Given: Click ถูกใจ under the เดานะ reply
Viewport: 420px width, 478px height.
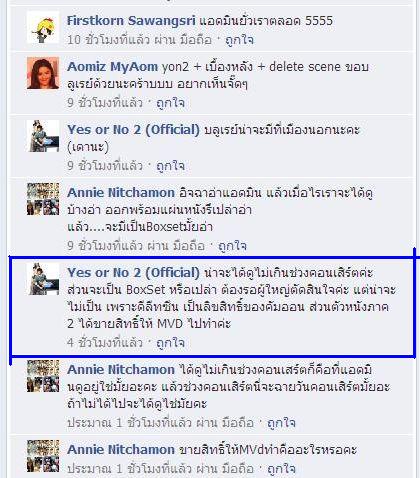Looking at the screenshot, I should (171, 166).
